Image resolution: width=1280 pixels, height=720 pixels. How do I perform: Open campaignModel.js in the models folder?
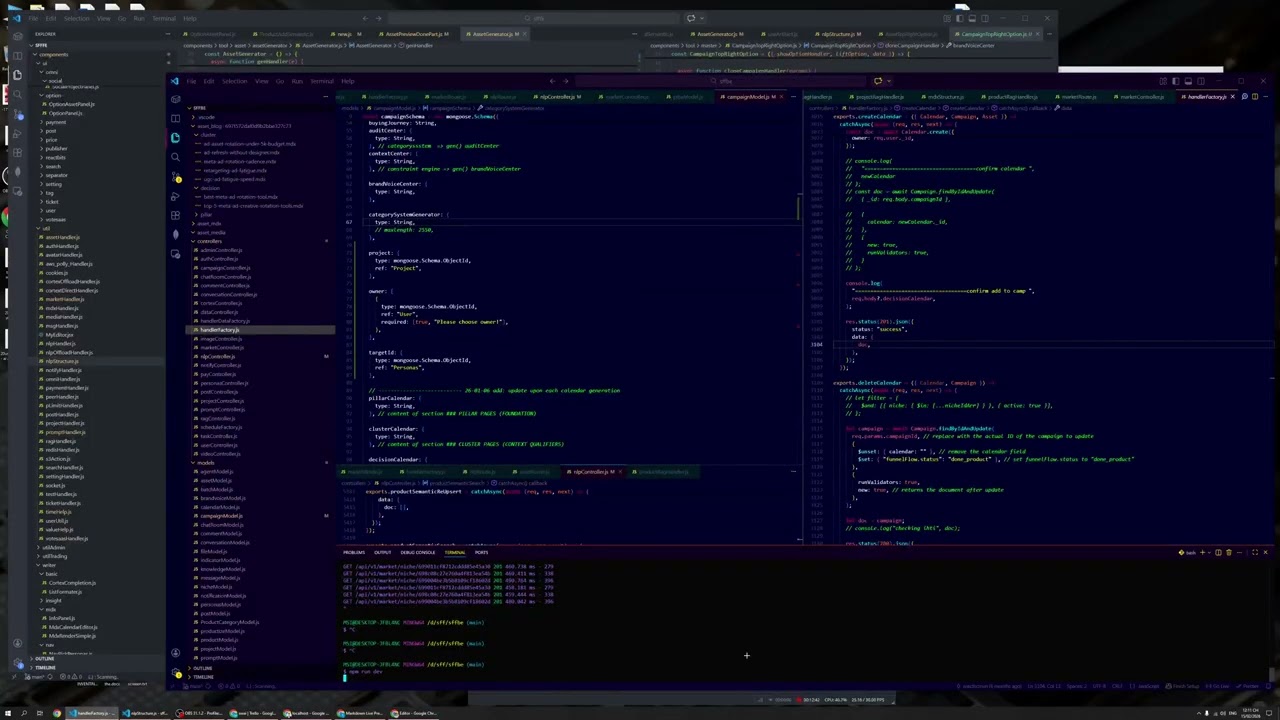point(221,516)
